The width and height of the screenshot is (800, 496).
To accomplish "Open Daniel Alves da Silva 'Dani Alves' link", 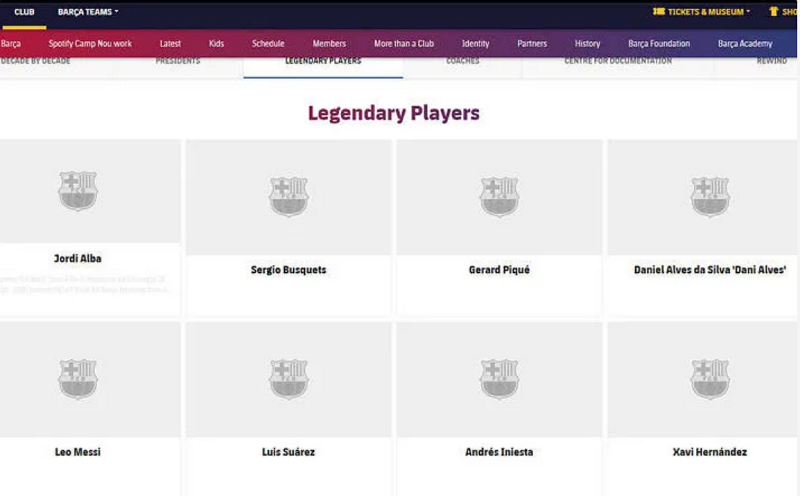I will point(710,269).
